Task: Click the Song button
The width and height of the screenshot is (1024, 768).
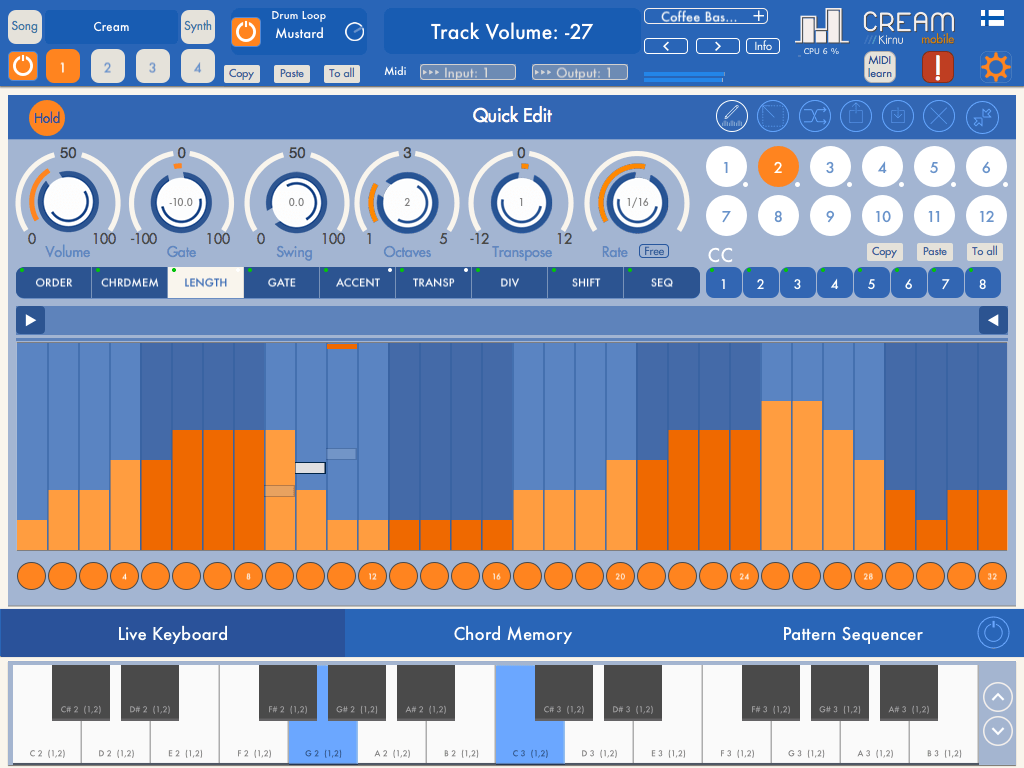Action: coord(24,26)
